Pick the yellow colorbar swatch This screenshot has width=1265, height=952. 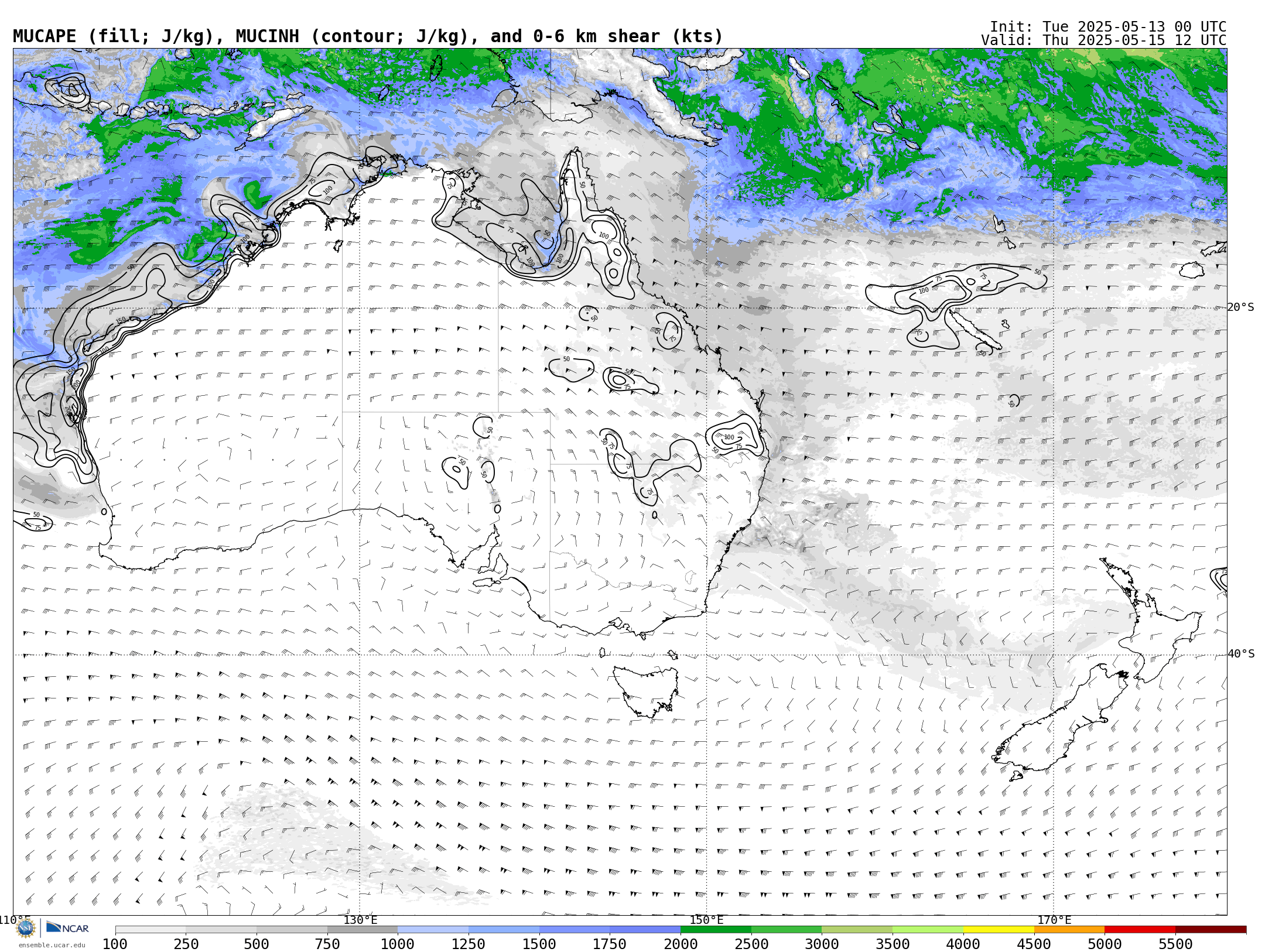[999, 930]
